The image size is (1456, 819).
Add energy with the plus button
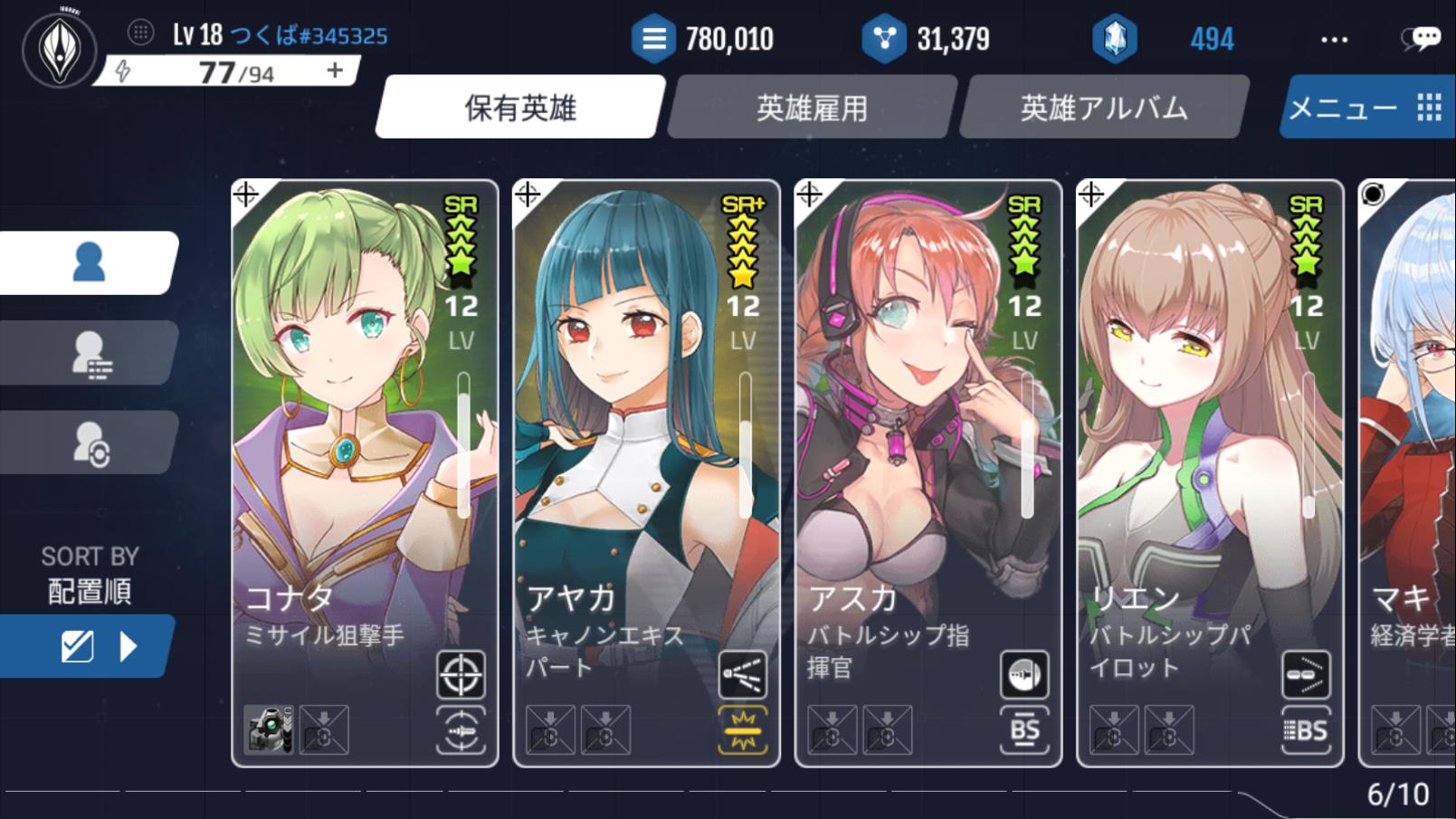coord(335,70)
